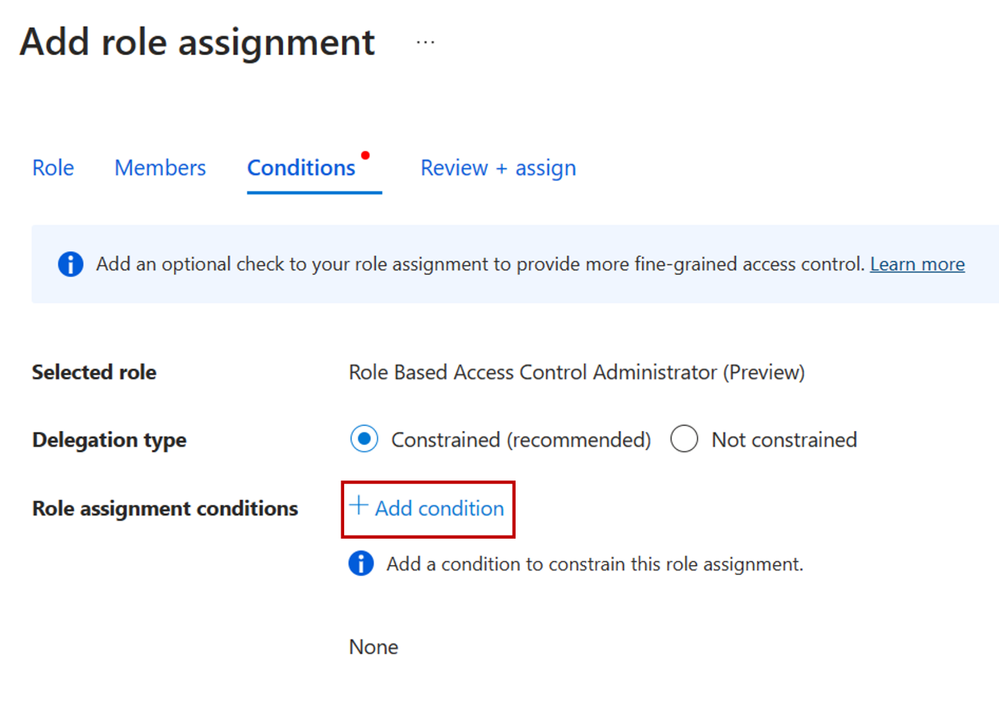999x710 pixels.
Task: Click the info icon in the blue banner
Action: point(70,265)
